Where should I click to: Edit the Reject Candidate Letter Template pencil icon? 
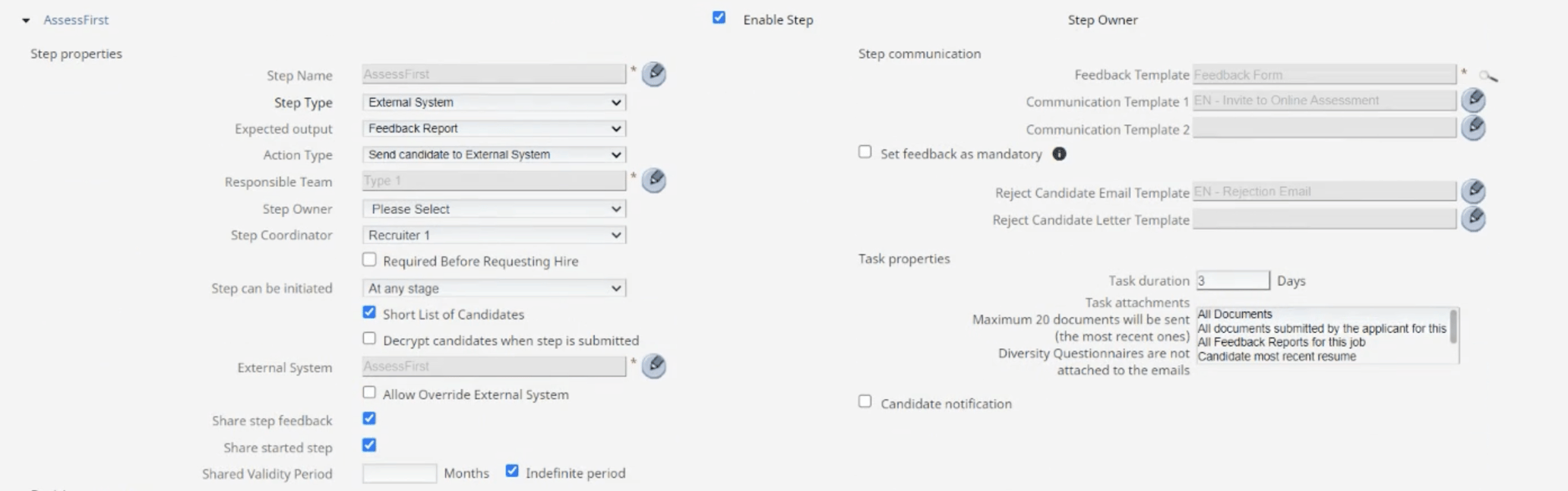pos(1472,220)
